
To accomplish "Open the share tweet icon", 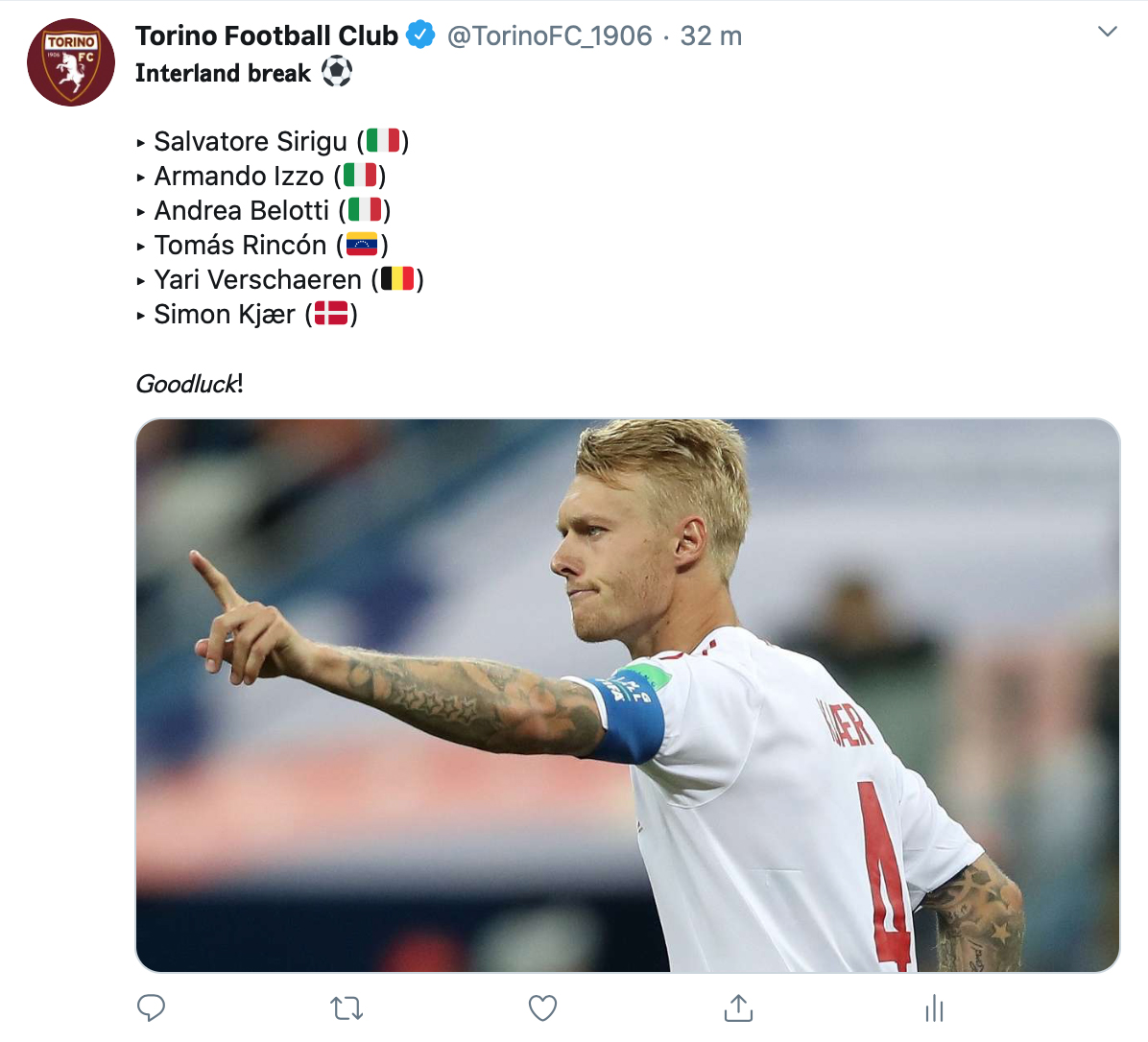I will (x=738, y=1007).
